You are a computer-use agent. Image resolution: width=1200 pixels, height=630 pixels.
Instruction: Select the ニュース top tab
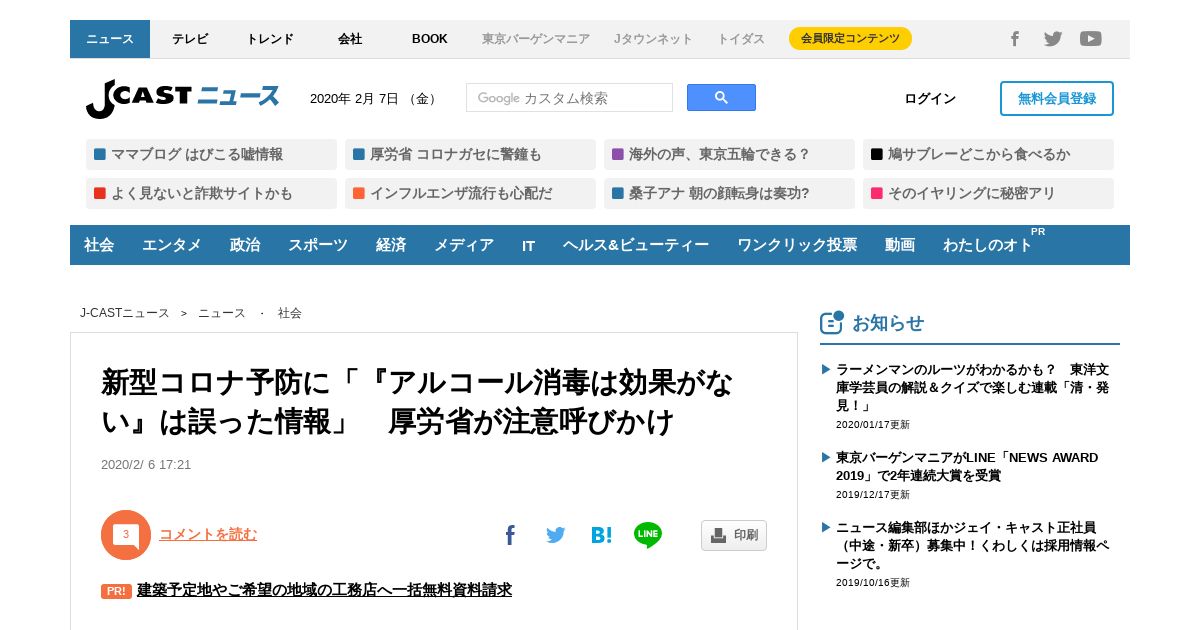[x=110, y=39]
